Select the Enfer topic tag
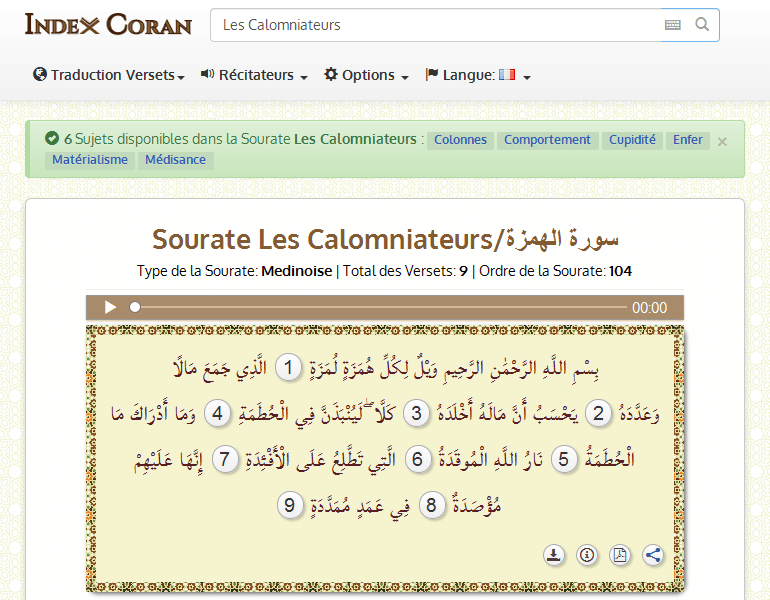The height and width of the screenshot is (600, 770). (x=687, y=140)
